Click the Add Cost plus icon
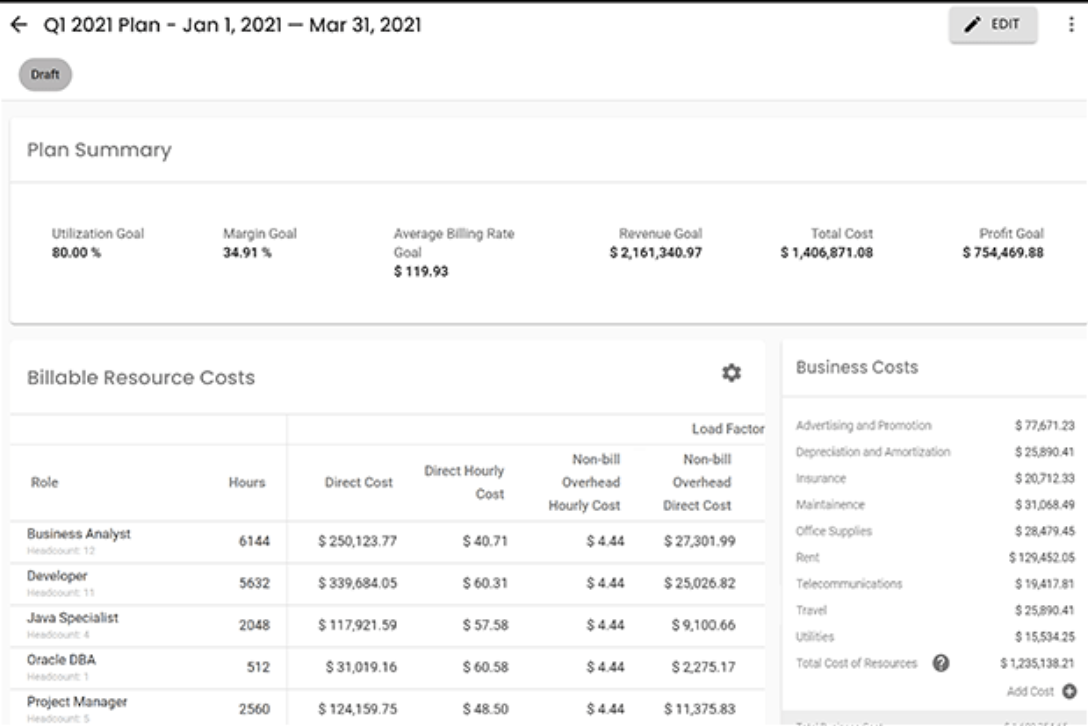Viewport: 1088px width, 726px height. click(1069, 691)
